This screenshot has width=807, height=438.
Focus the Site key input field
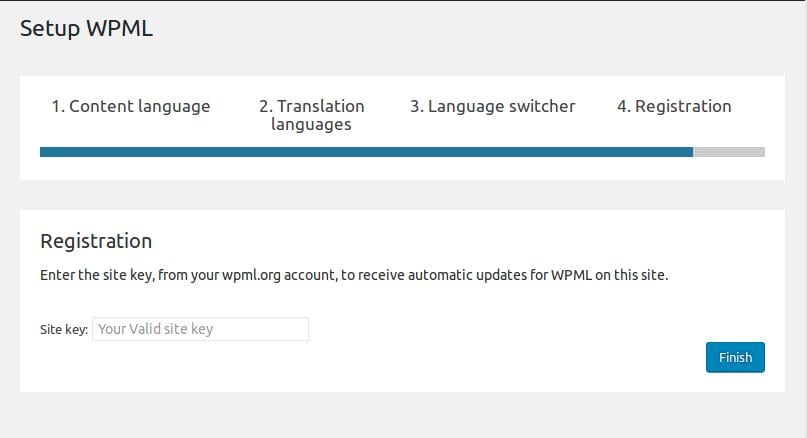tap(200, 329)
